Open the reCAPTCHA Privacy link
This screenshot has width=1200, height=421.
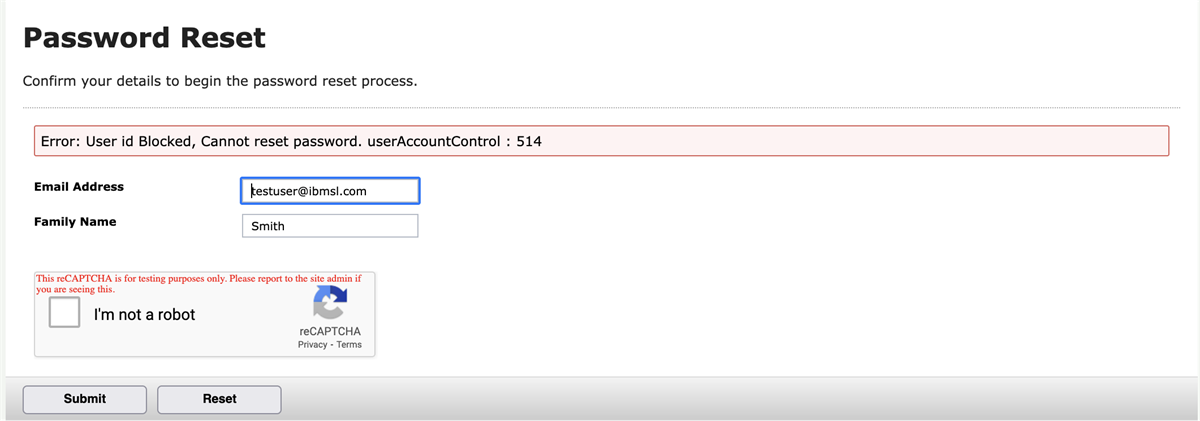click(x=312, y=345)
